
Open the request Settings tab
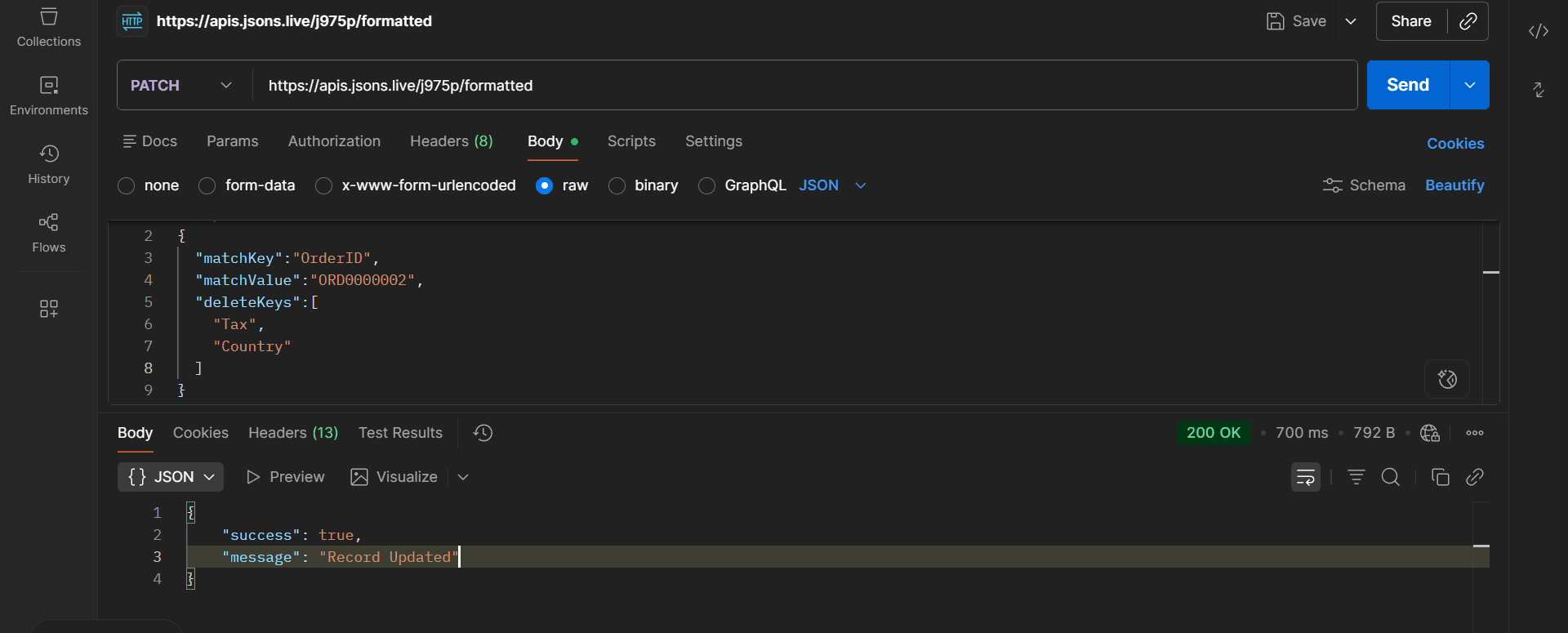pyautogui.click(x=714, y=141)
